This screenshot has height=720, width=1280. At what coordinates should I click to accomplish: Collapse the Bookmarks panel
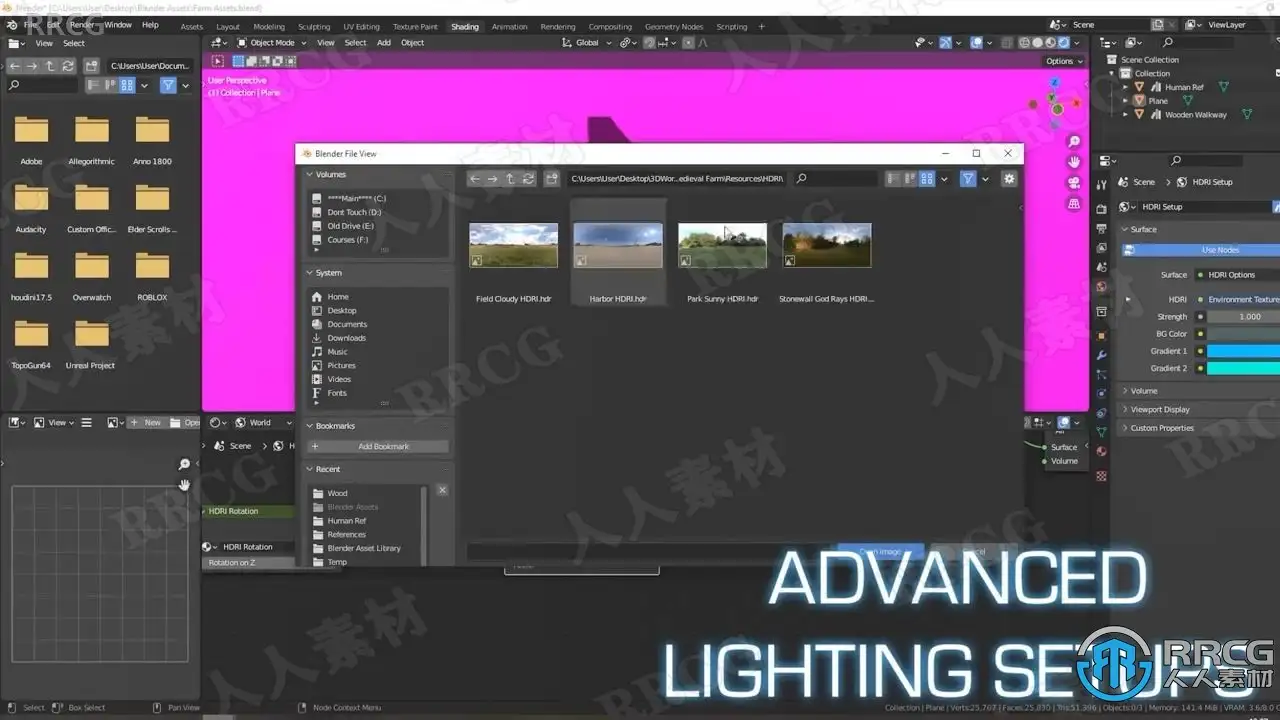[335, 426]
